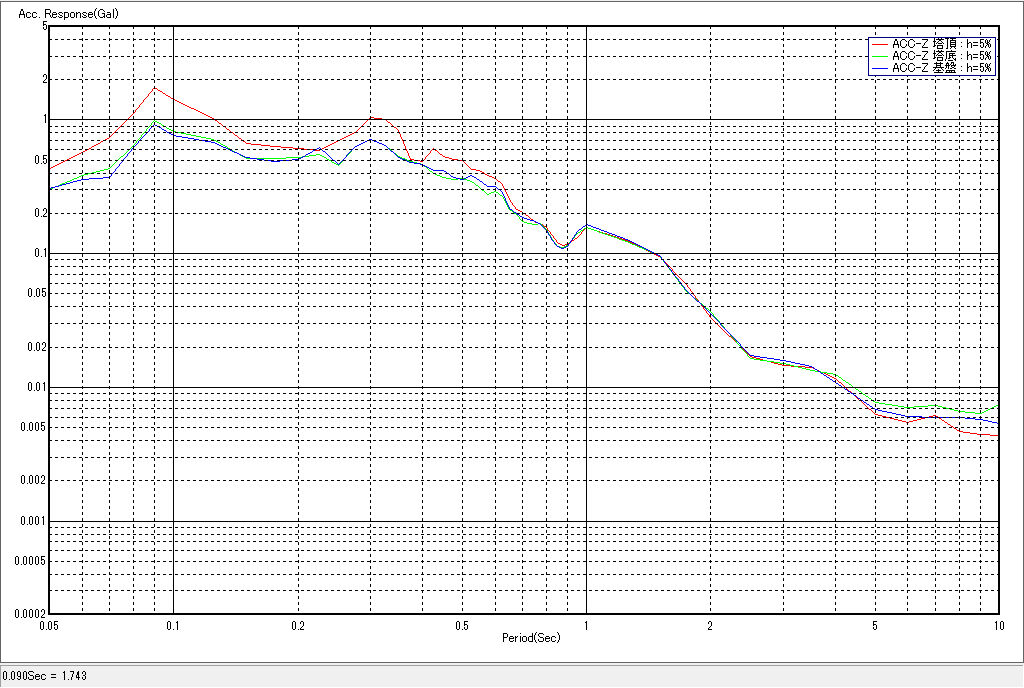The image size is (1024, 688).
Task: Click the Period(Sec) axis title
Action: pyautogui.click(x=531, y=637)
